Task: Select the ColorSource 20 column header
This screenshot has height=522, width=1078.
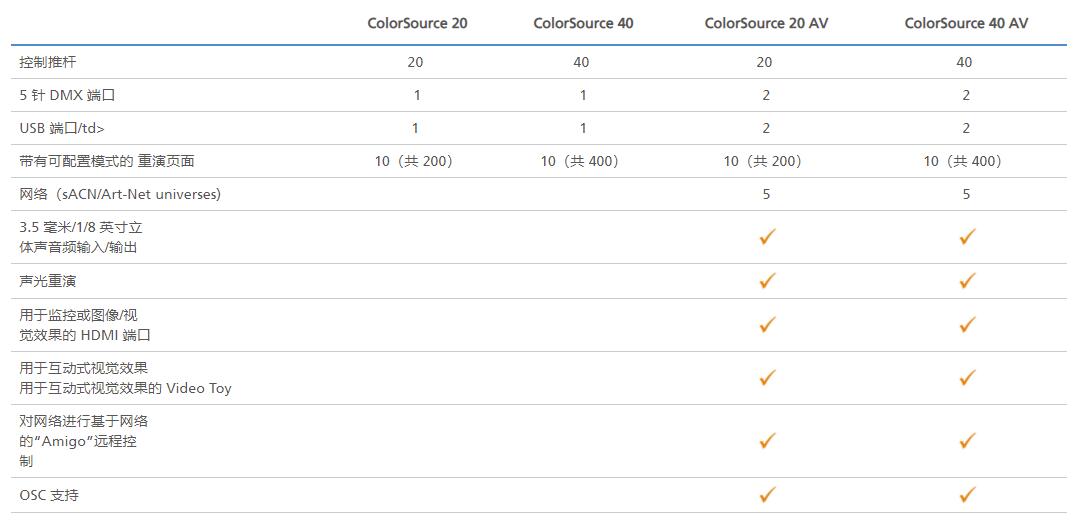Action: (417, 23)
